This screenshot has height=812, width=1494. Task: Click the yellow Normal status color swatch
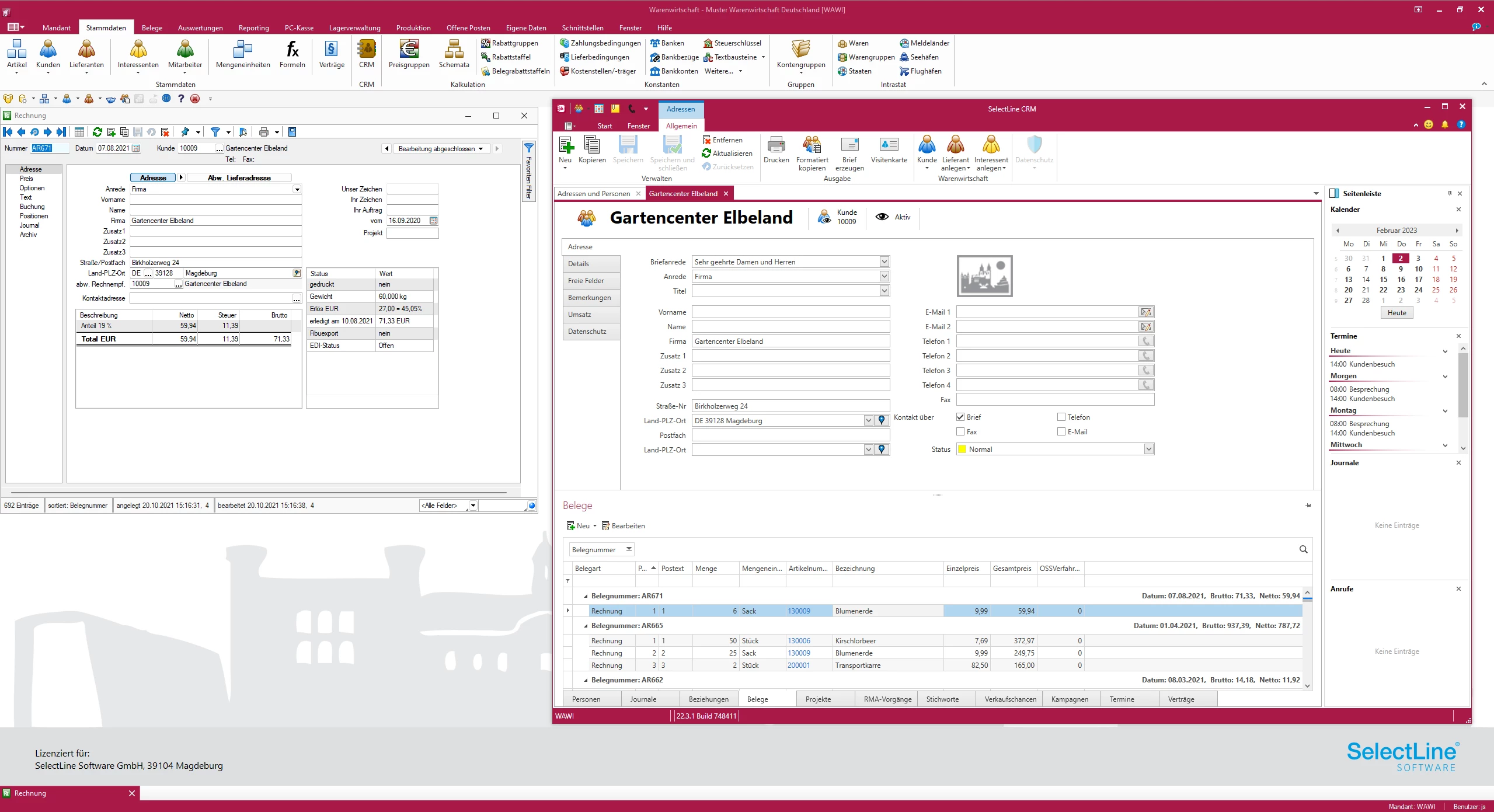962,449
